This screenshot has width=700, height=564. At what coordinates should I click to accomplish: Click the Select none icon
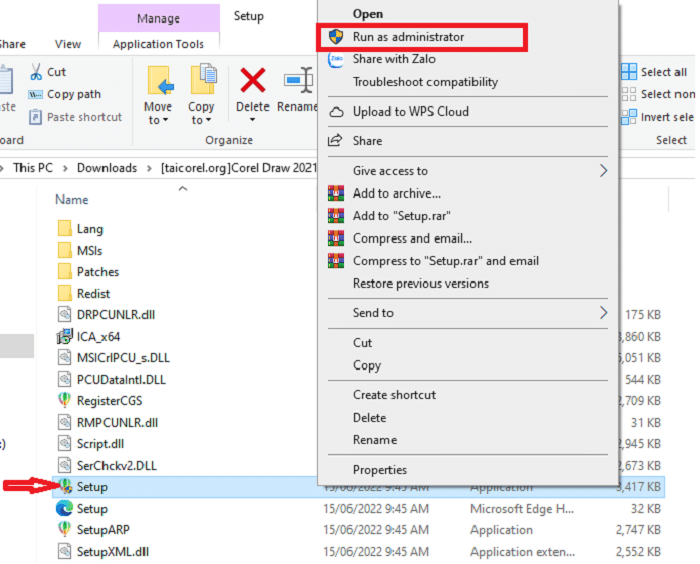(x=629, y=94)
